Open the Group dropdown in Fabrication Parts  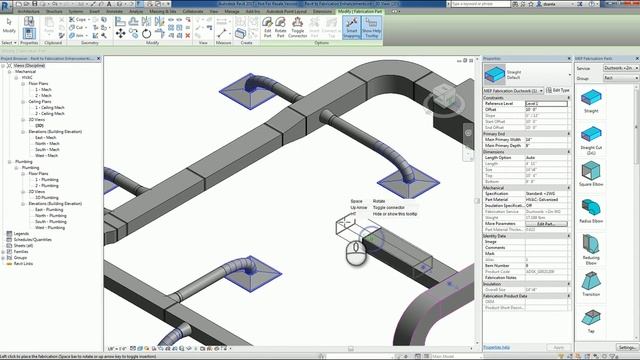pos(621,78)
